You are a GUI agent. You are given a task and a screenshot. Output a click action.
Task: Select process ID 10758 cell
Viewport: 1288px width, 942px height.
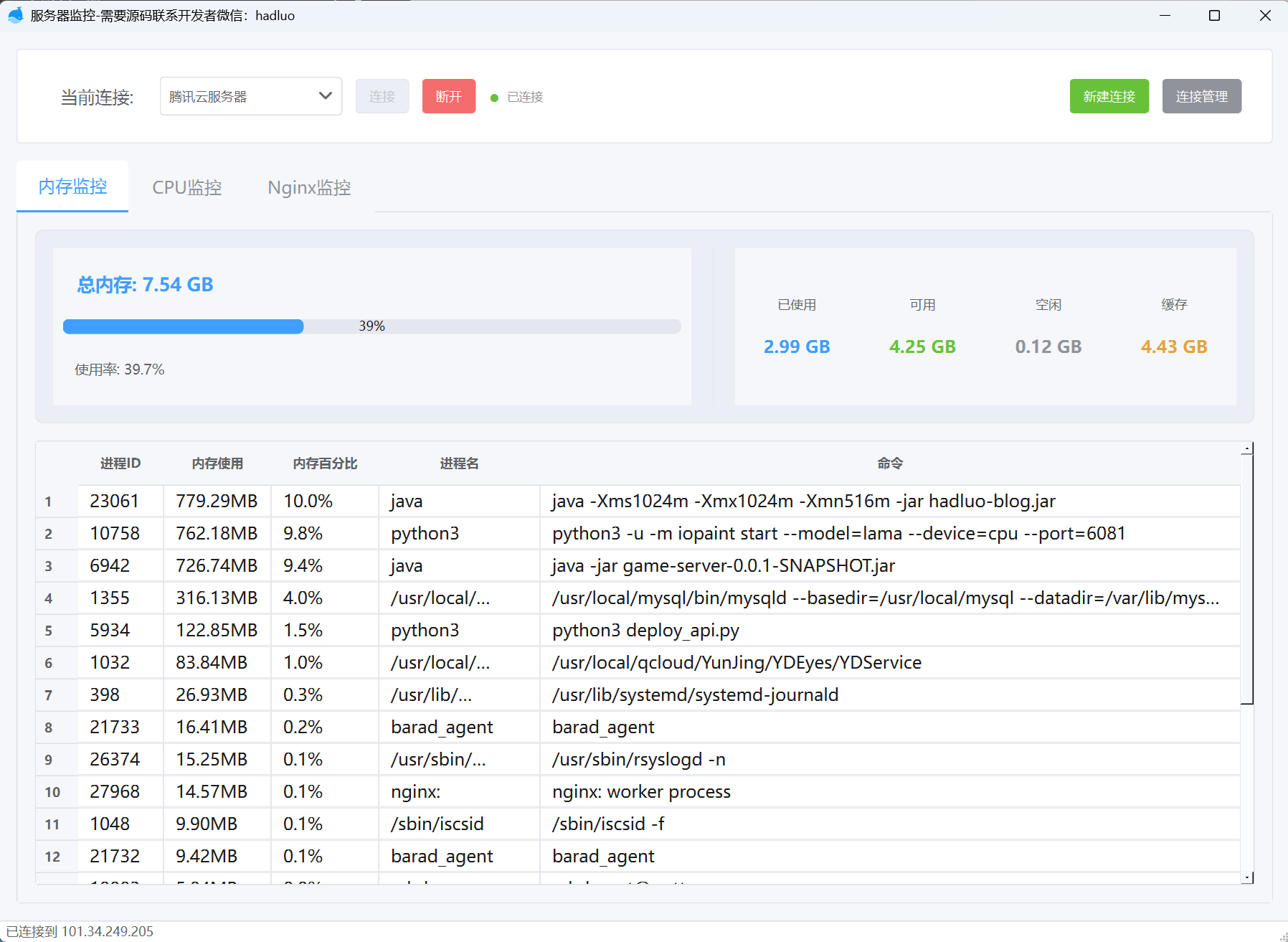[120, 533]
